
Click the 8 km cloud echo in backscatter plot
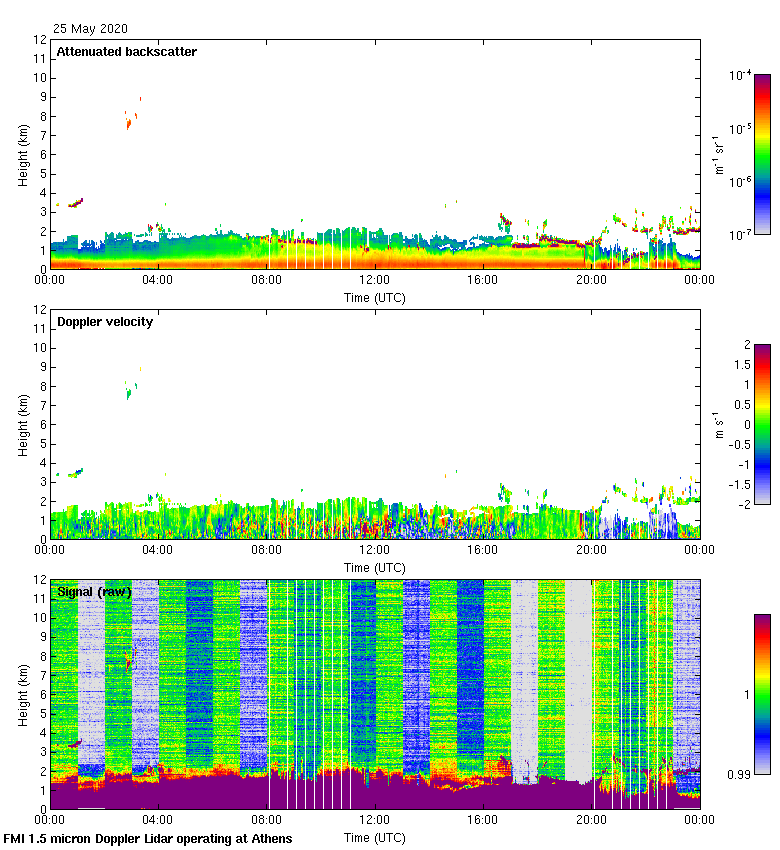coord(129,122)
